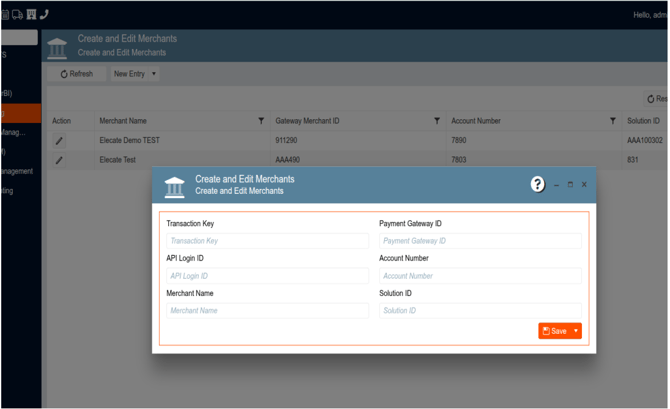
Task: Focus the Transaction Key input field
Action: 267,241
